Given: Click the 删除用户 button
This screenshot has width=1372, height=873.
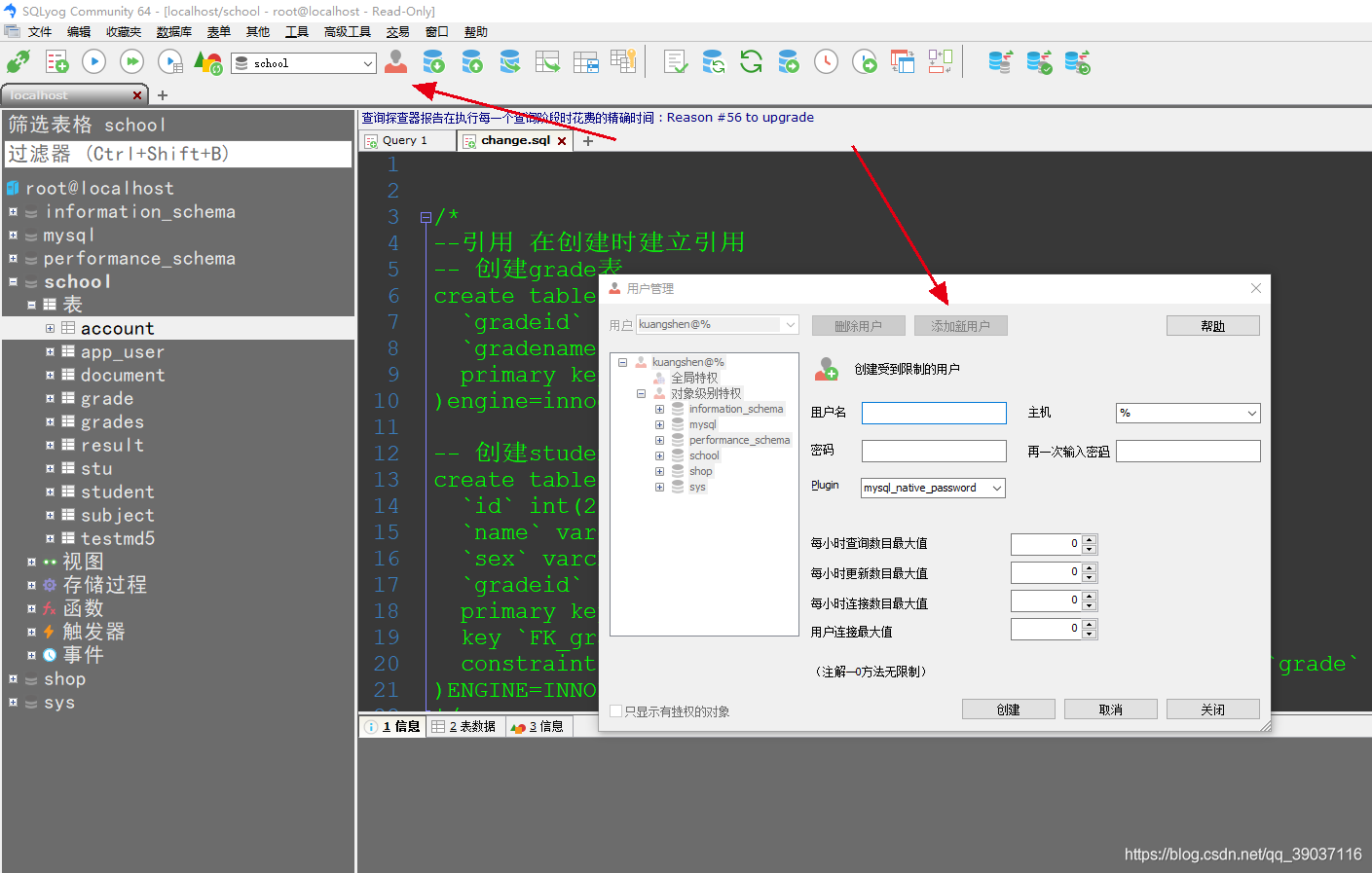Looking at the screenshot, I should 859,326.
